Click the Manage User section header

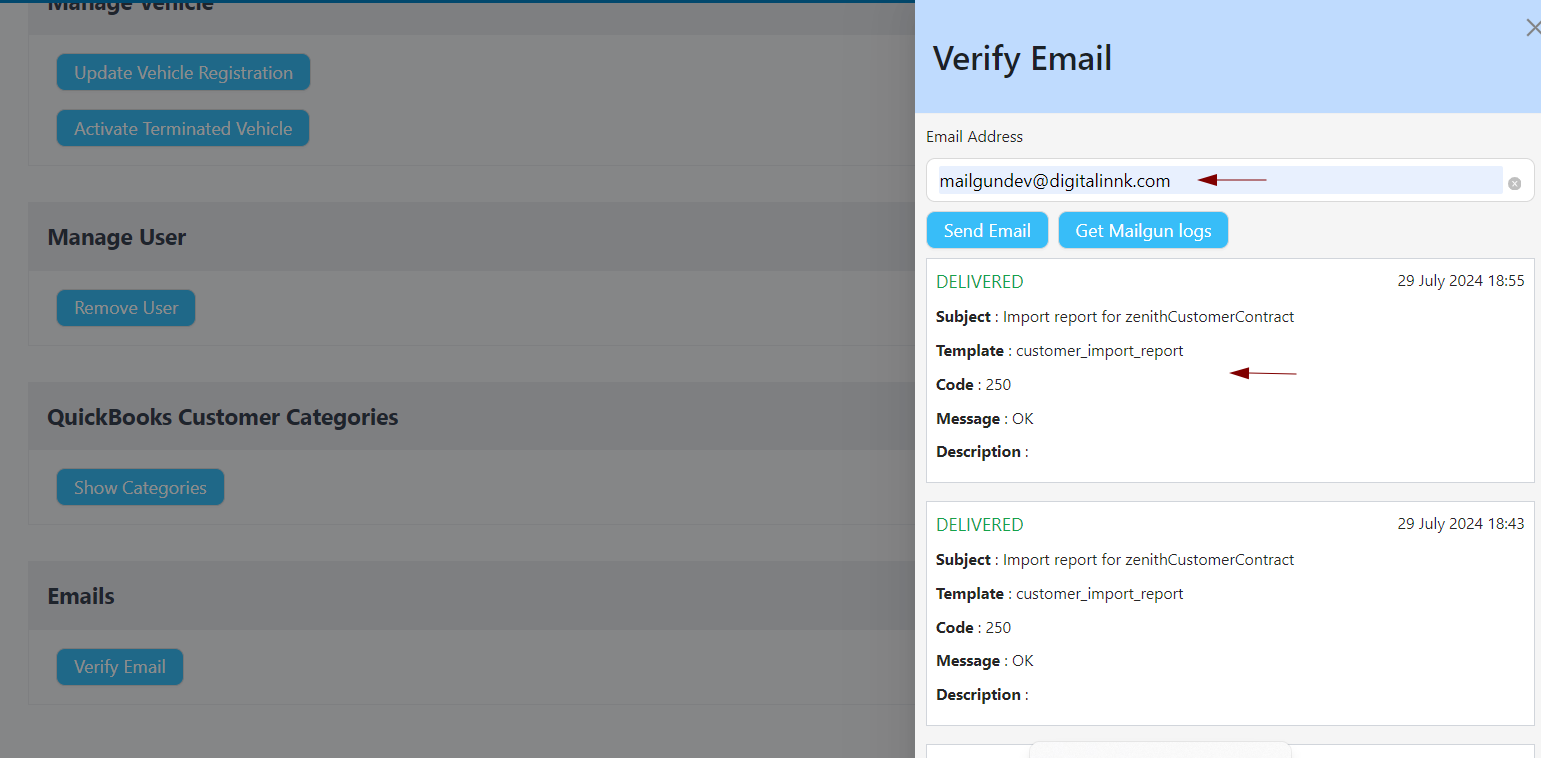117,237
